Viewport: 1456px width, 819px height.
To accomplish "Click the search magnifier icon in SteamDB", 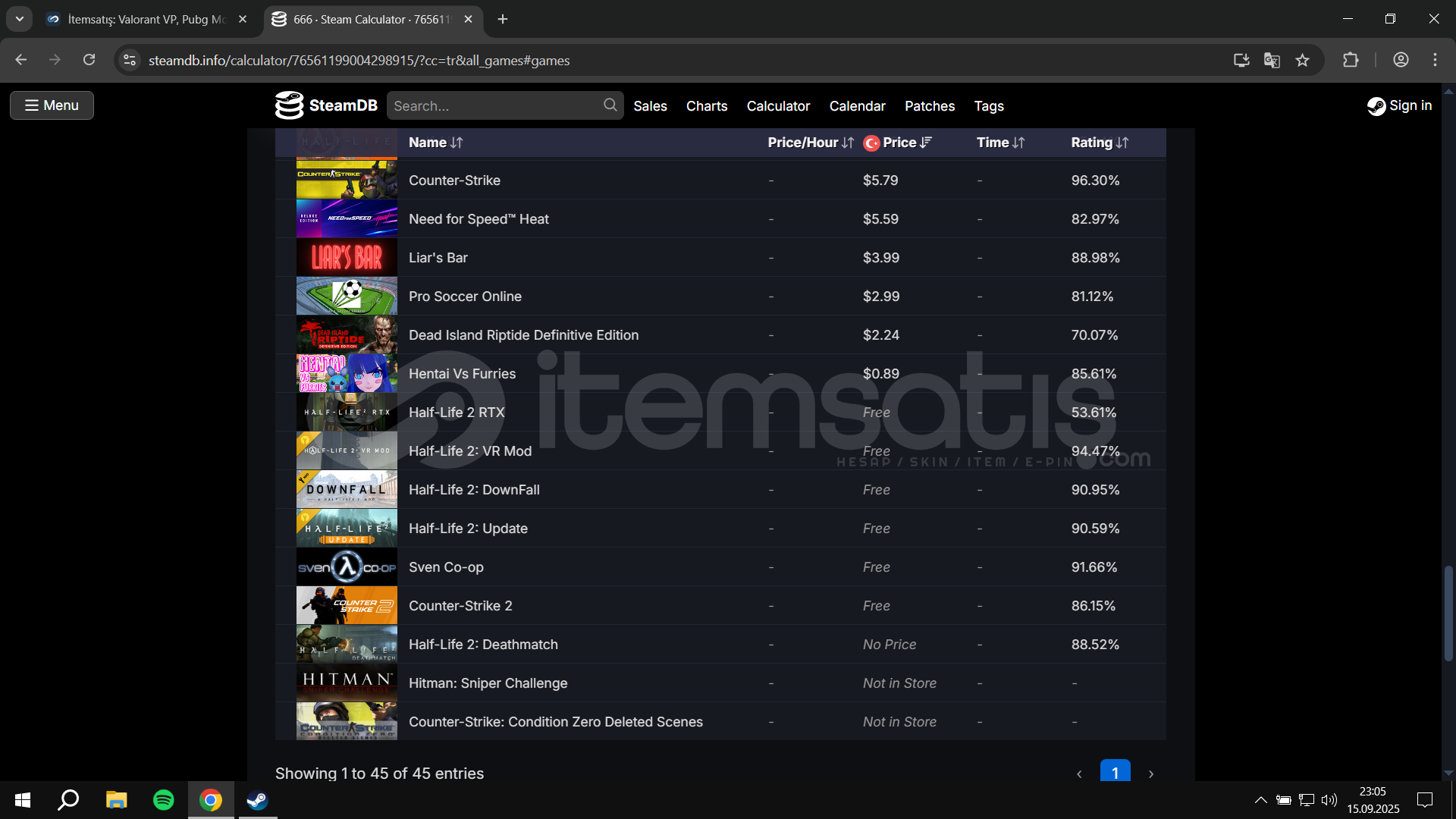I will 610,105.
